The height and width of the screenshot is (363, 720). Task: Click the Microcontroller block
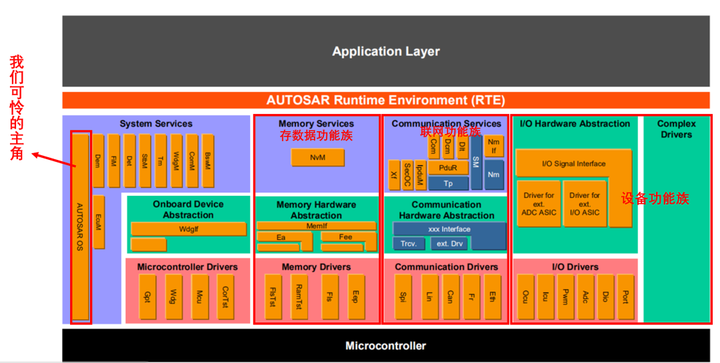[386, 345]
